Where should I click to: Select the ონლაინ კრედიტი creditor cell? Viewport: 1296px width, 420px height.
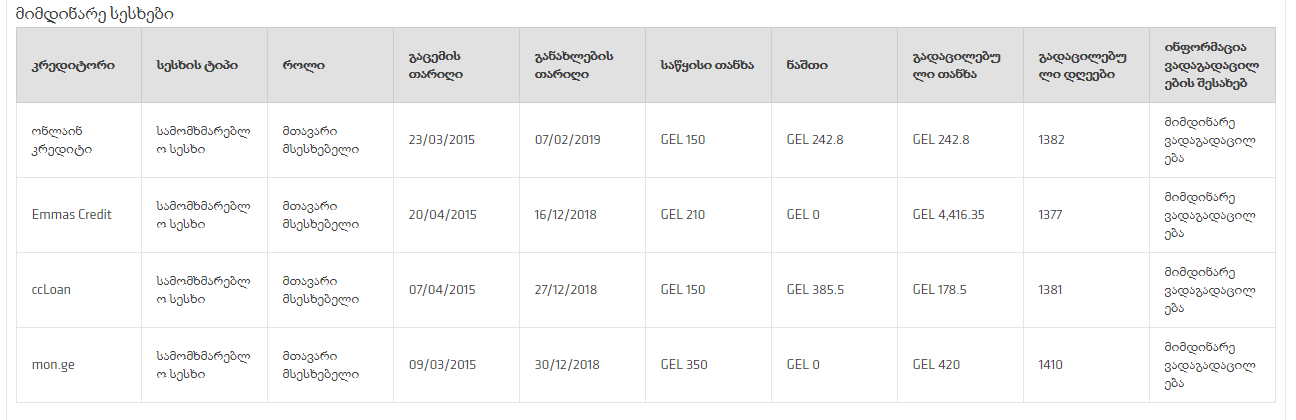click(62, 140)
